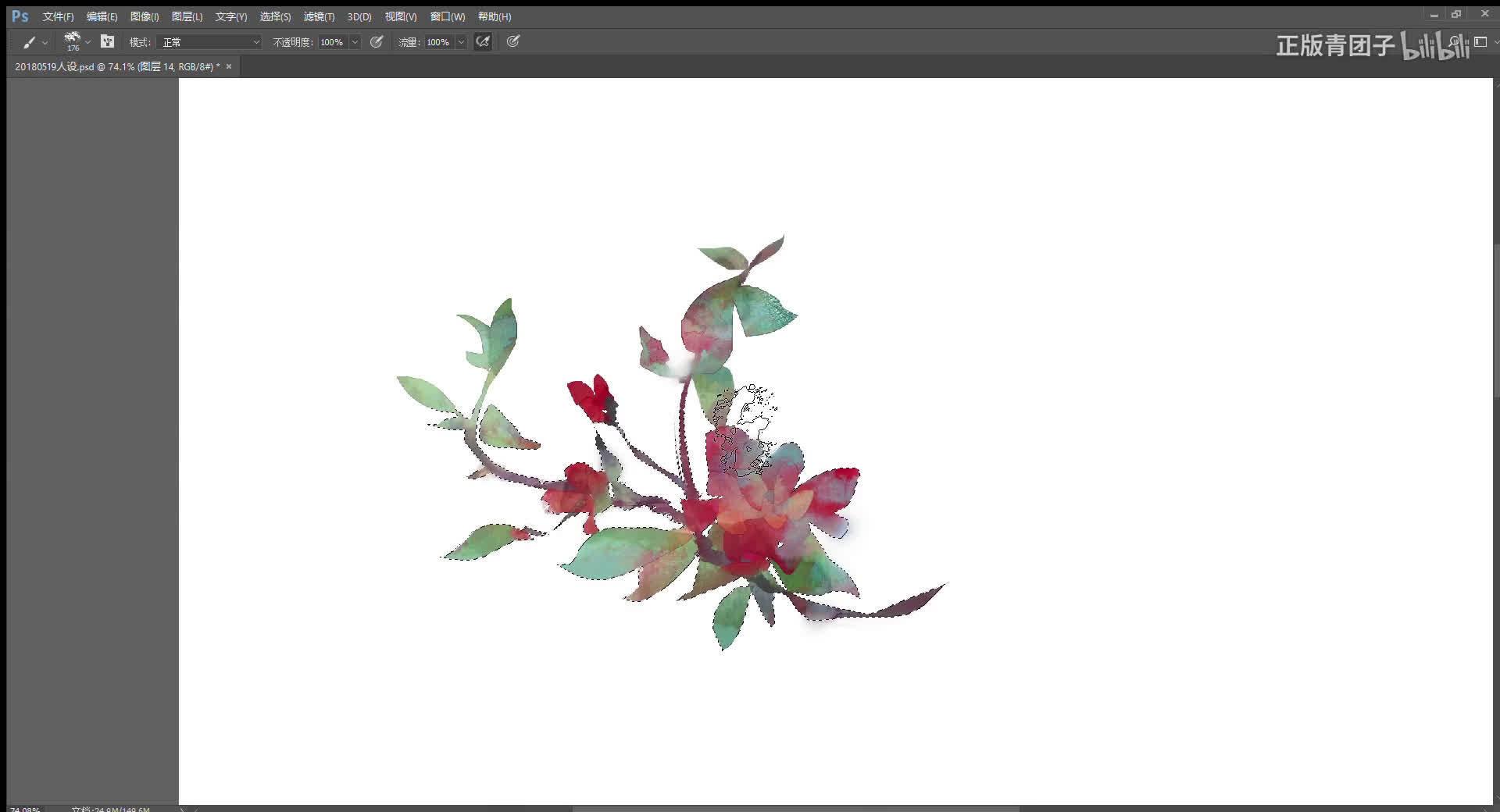Click the workspace layout switcher icon

[1480, 42]
